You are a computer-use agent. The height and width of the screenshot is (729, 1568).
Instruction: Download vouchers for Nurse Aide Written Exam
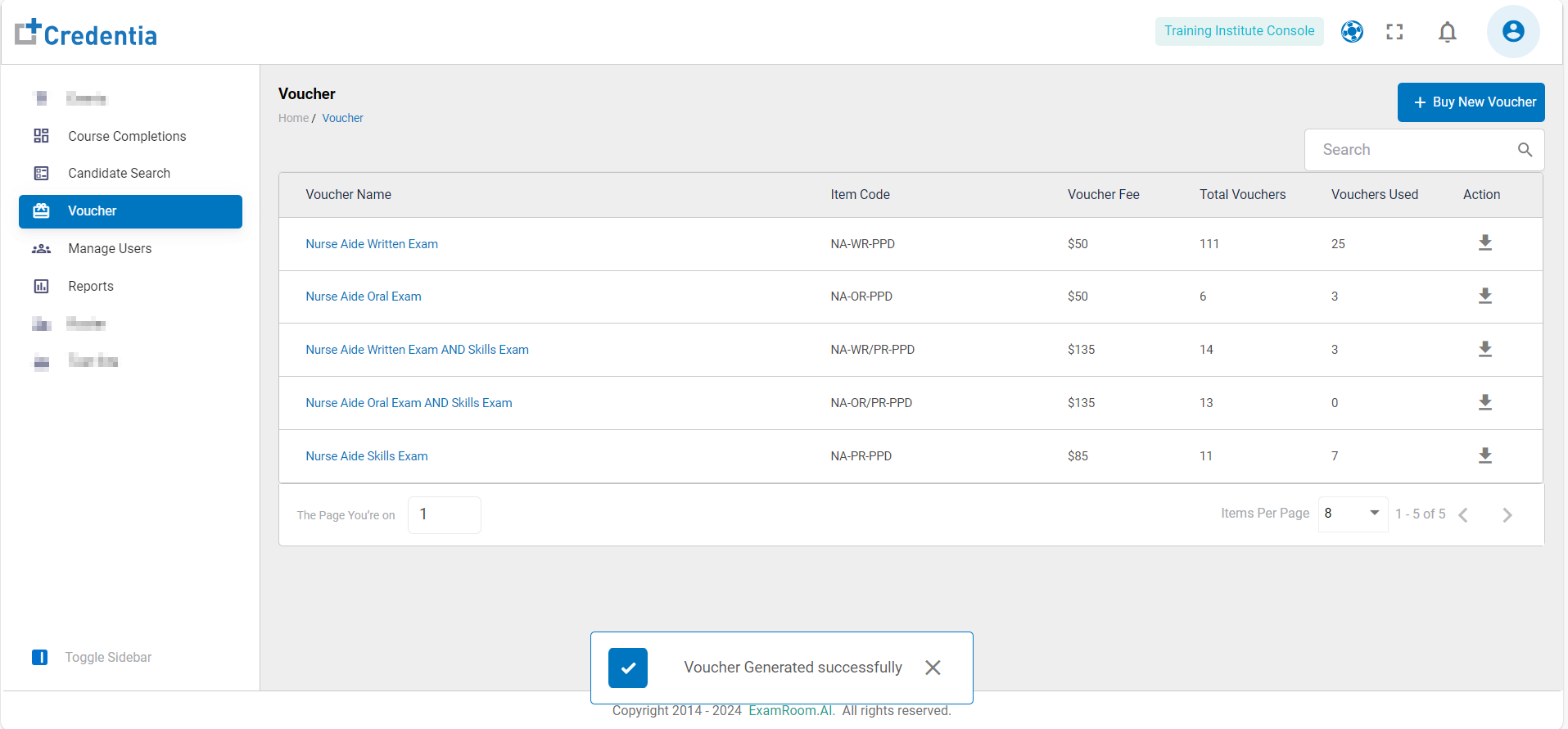pyautogui.click(x=1484, y=243)
